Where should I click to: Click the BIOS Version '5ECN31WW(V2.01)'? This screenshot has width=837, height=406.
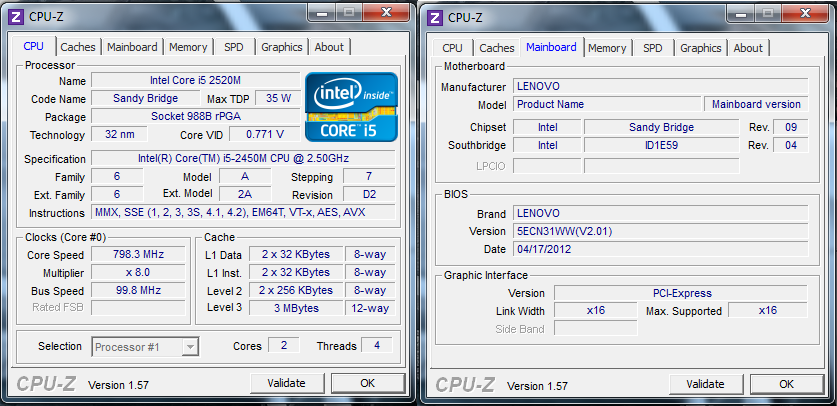[x=661, y=231]
